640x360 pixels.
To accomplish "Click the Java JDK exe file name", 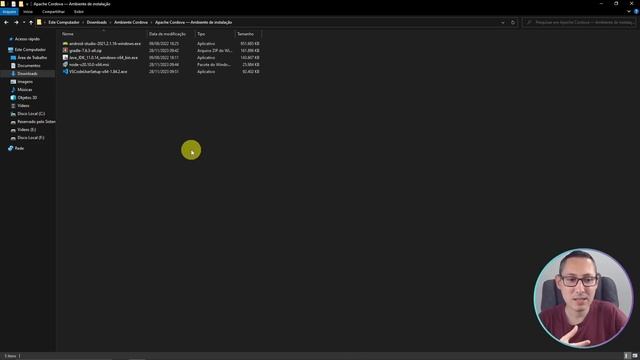I will [103, 58].
